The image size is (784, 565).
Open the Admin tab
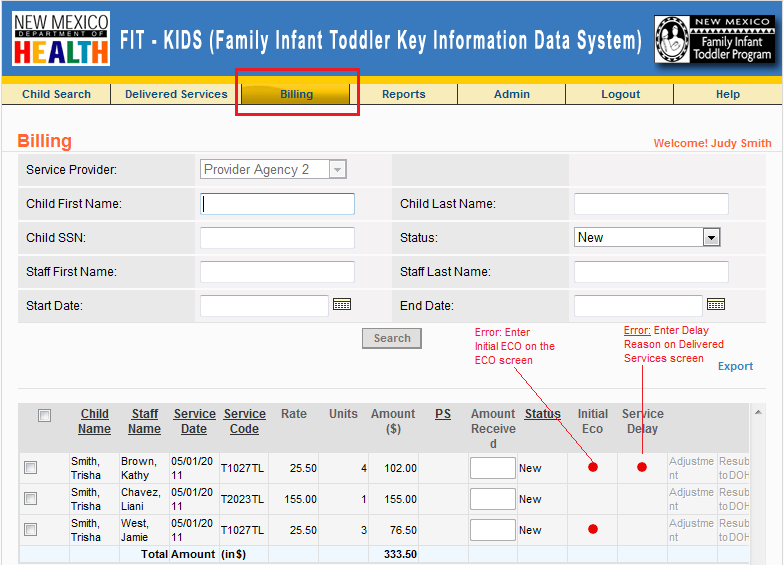pos(512,94)
